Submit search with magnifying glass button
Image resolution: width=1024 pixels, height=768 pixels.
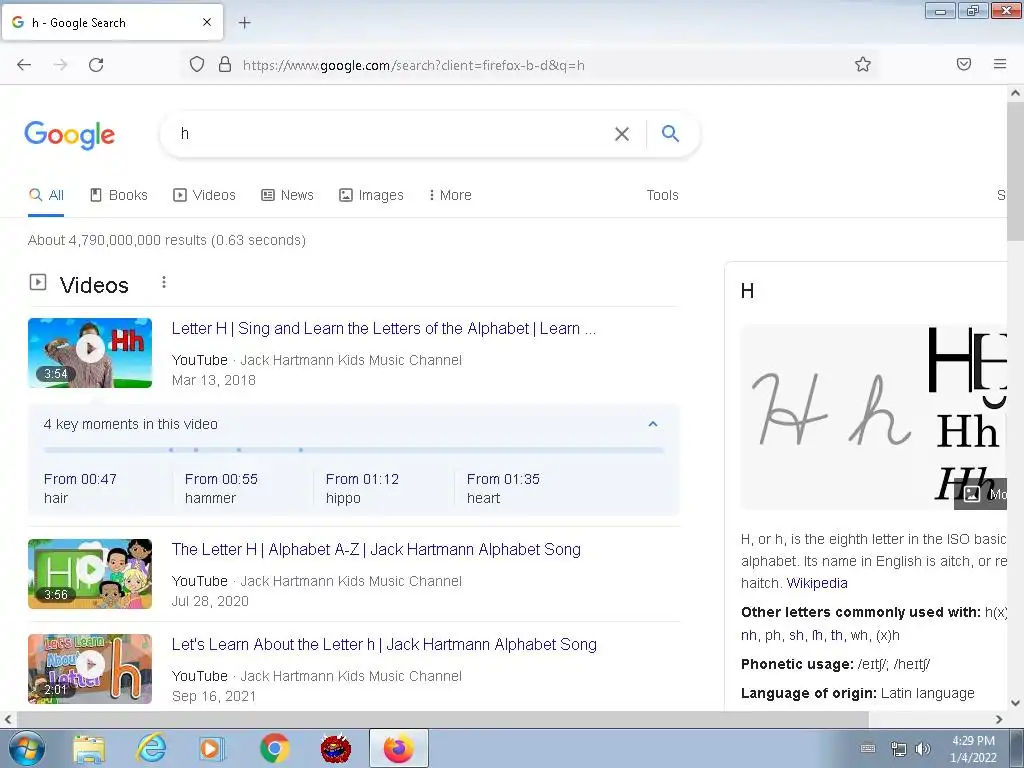click(x=670, y=133)
